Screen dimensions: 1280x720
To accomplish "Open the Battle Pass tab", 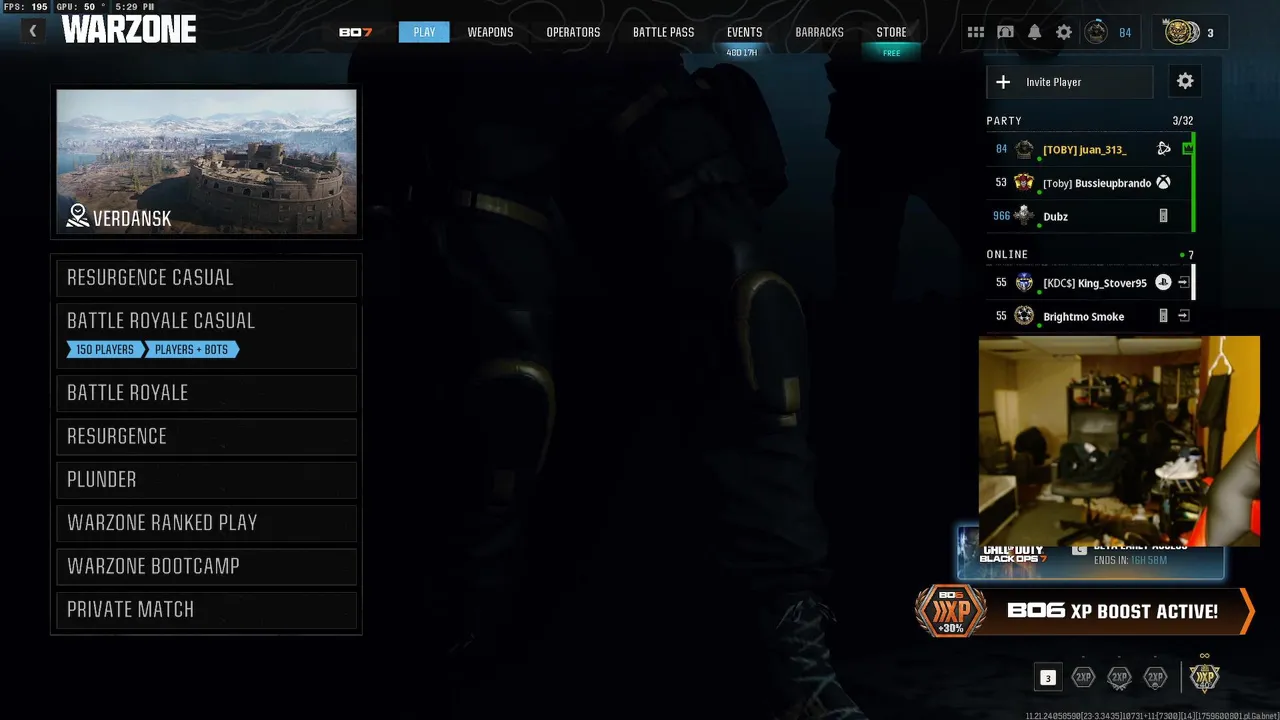I will click(x=663, y=32).
